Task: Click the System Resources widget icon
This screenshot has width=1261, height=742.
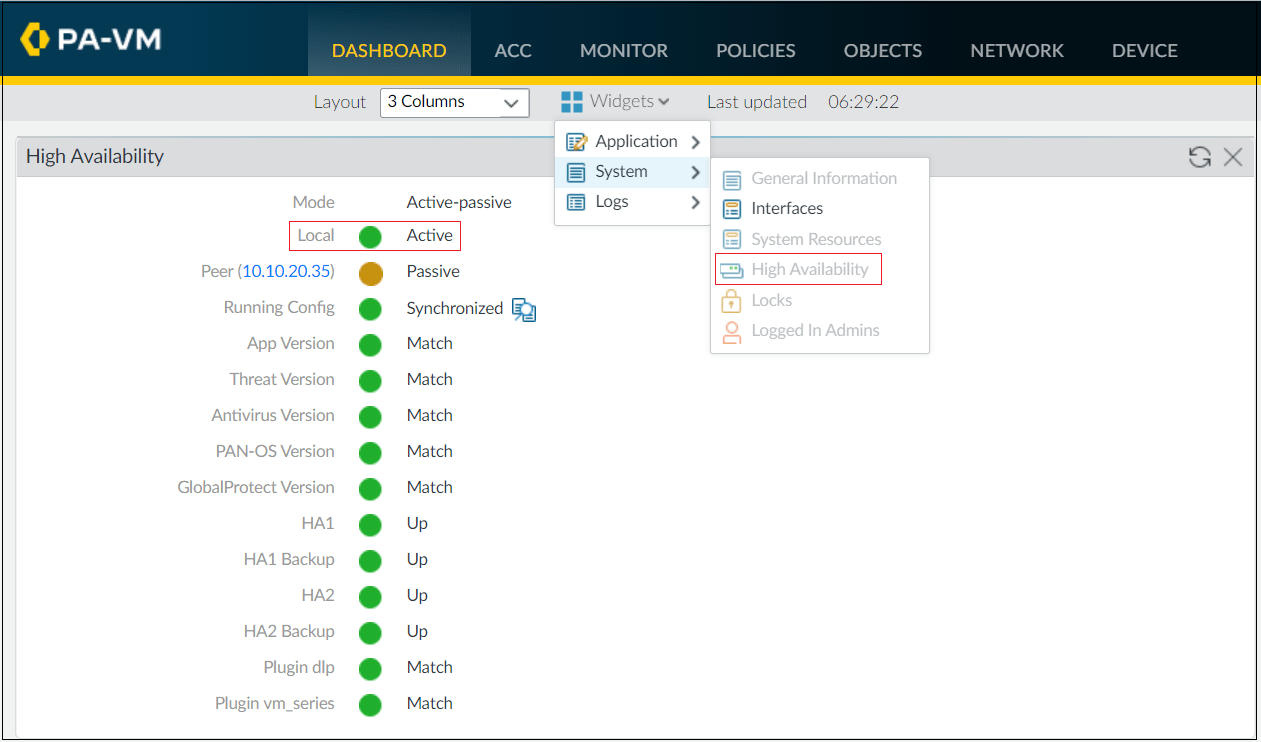Action: 730,238
